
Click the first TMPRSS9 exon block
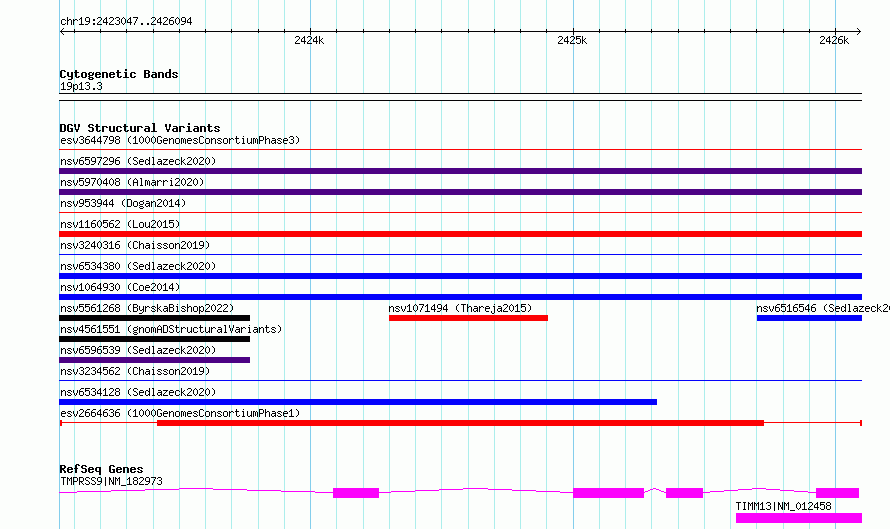click(356, 493)
